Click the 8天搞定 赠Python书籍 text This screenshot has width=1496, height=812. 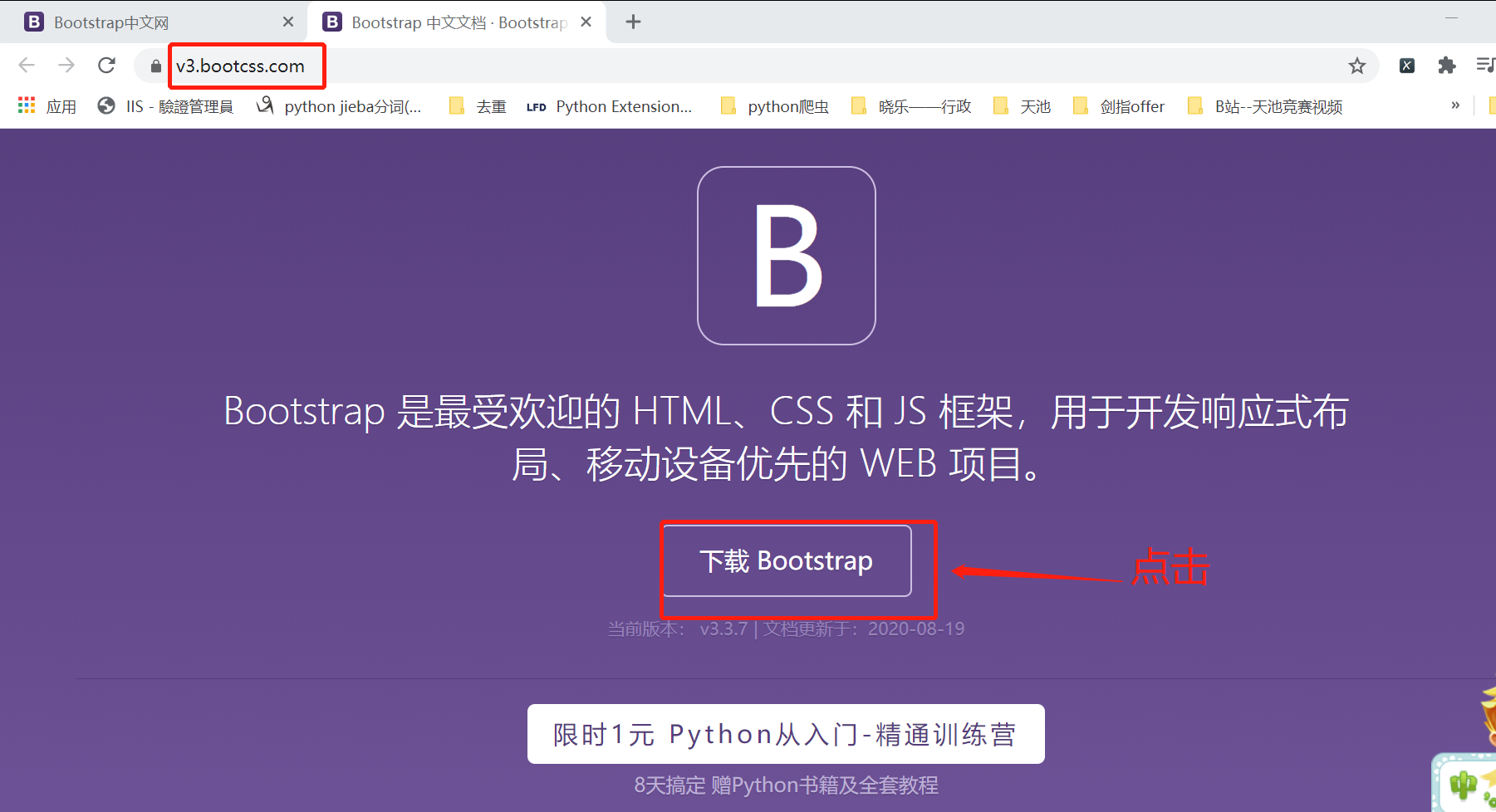(x=786, y=785)
